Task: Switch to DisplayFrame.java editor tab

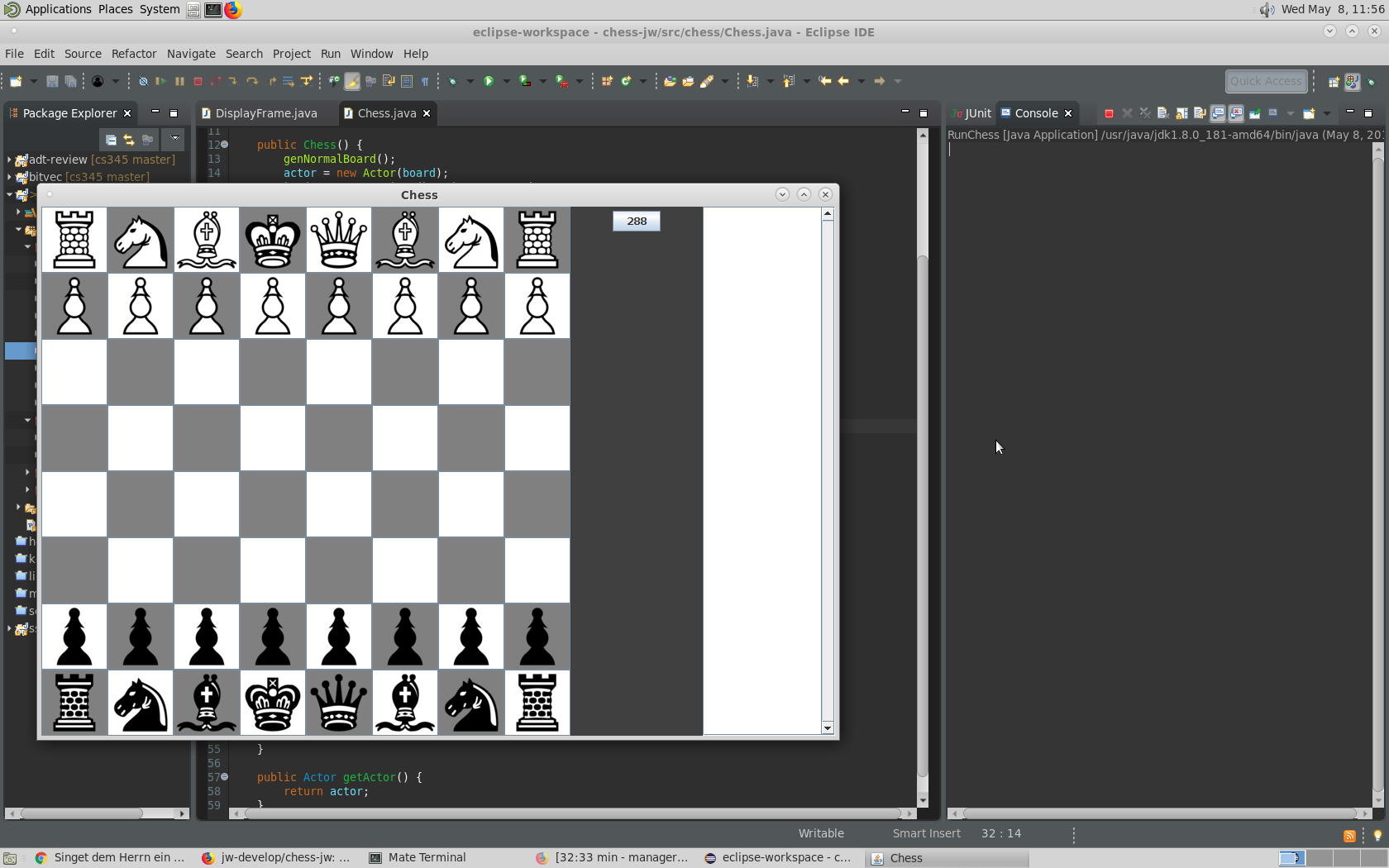Action: pyautogui.click(x=265, y=113)
